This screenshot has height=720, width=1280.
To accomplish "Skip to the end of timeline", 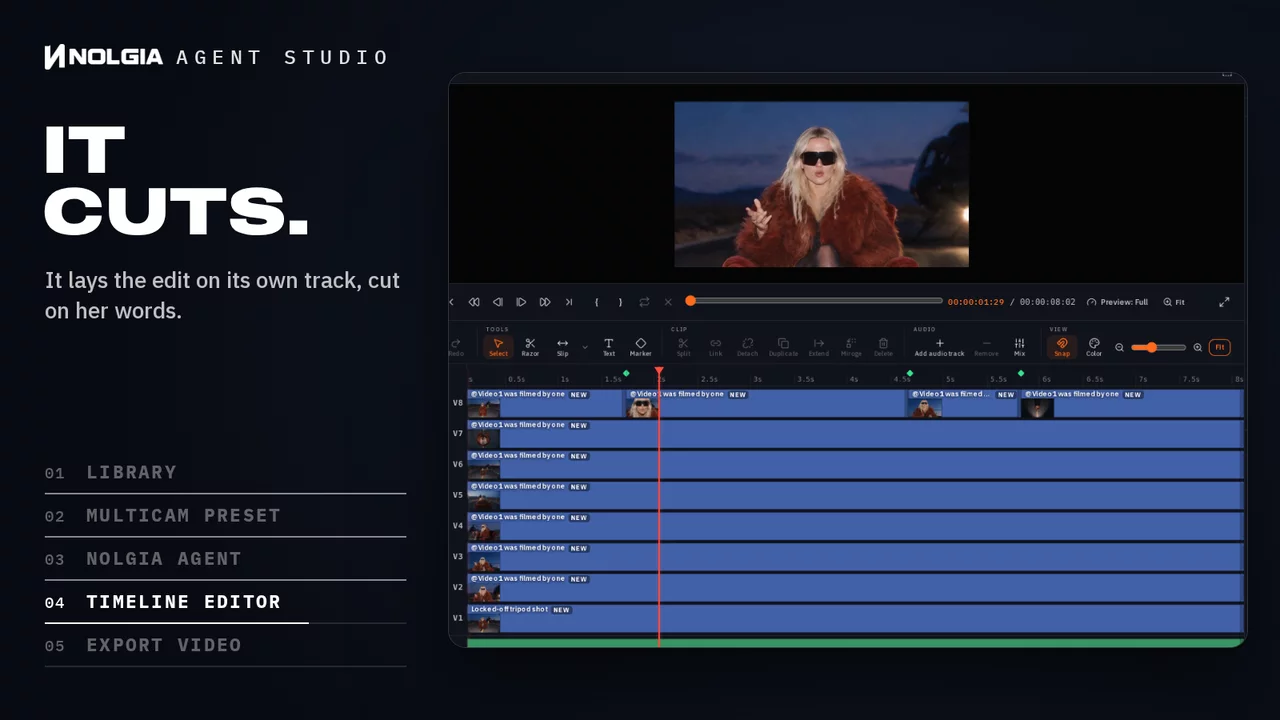I will click(569, 302).
